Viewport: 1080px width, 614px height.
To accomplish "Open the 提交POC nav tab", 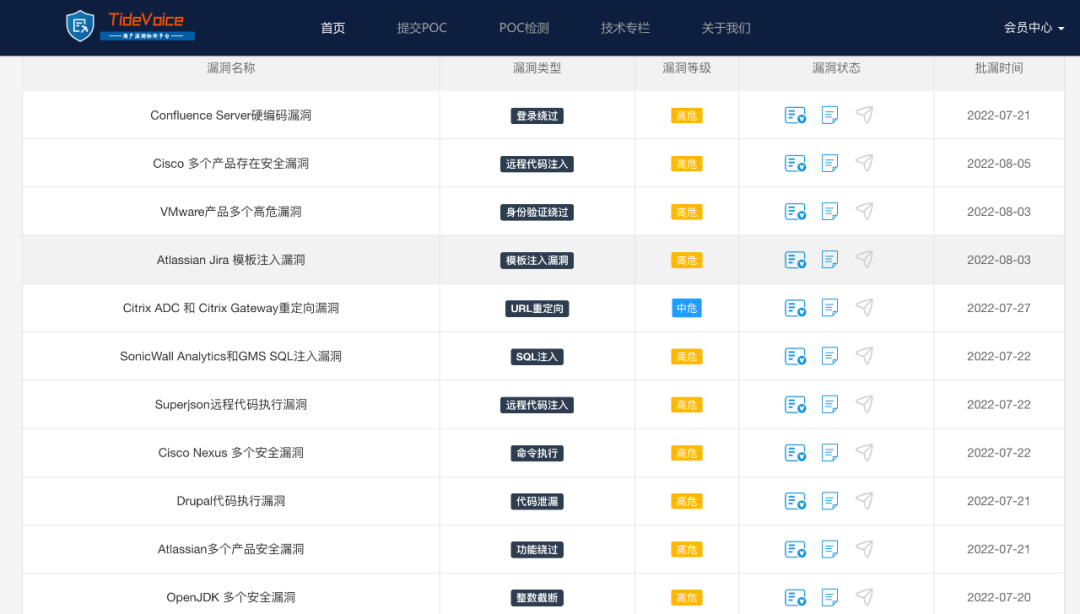I will [422, 28].
